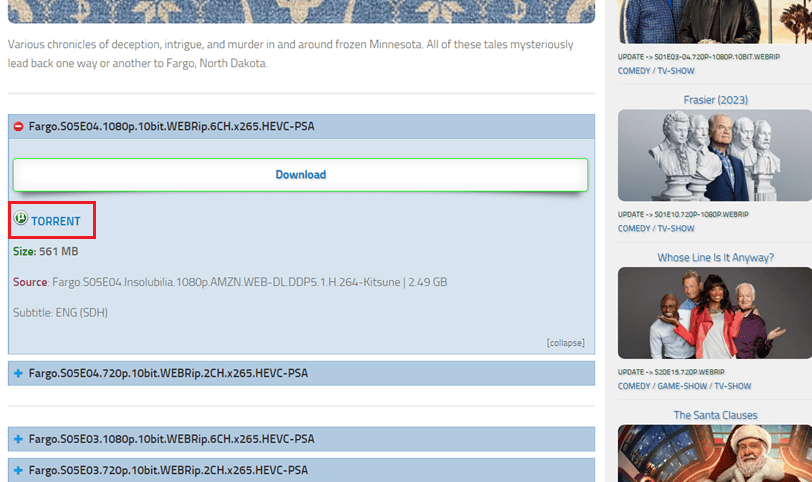Open Whose Line Is It Anyway? title link
Screen dimensions: 812x482
(715, 257)
